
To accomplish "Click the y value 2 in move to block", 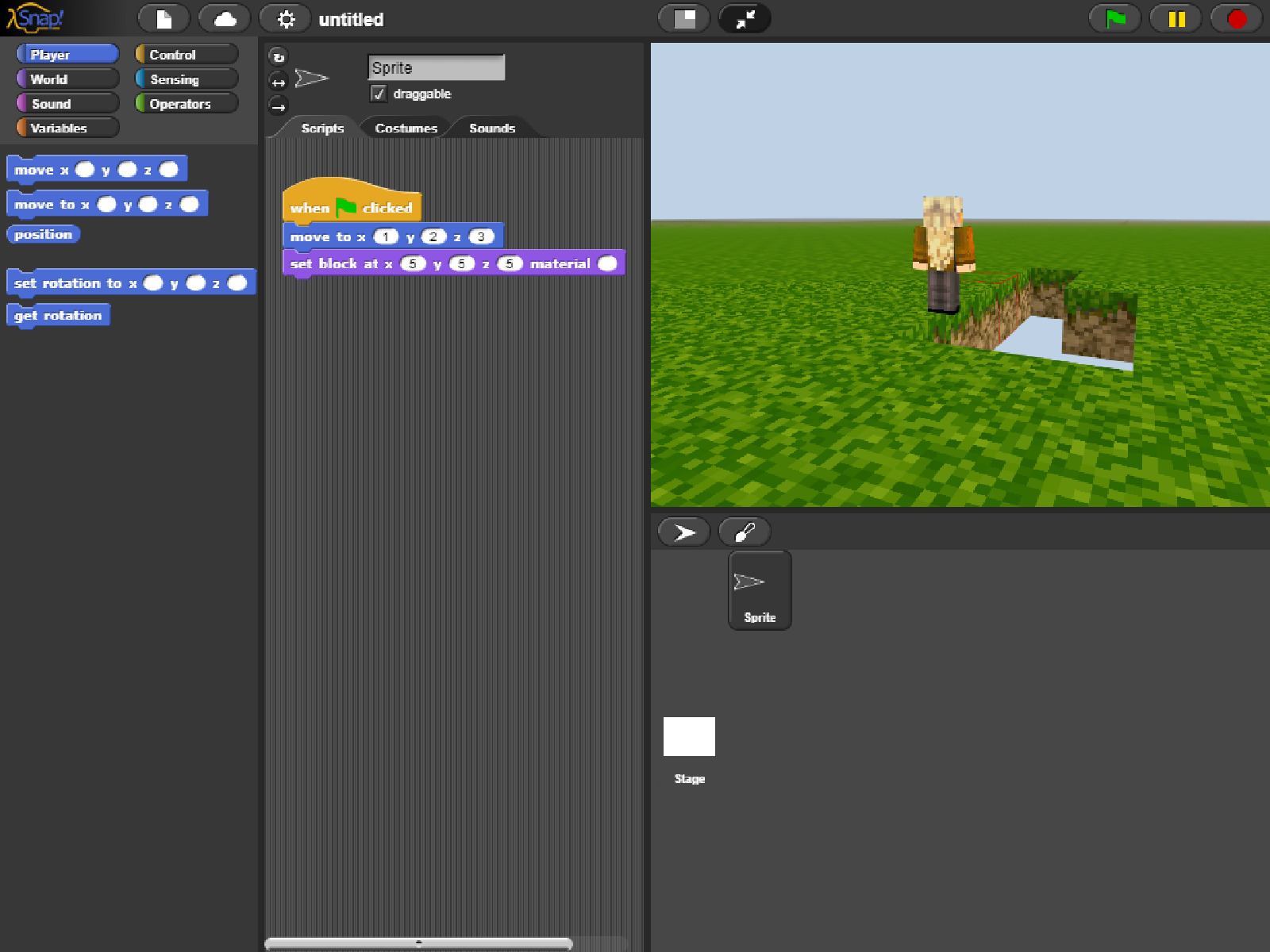I will (x=433, y=236).
